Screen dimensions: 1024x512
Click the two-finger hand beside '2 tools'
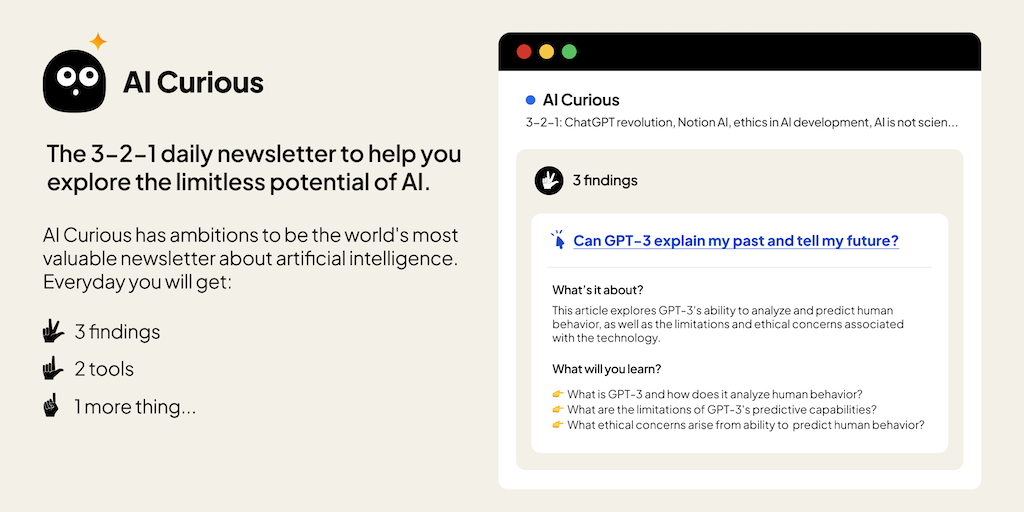[x=53, y=369]
